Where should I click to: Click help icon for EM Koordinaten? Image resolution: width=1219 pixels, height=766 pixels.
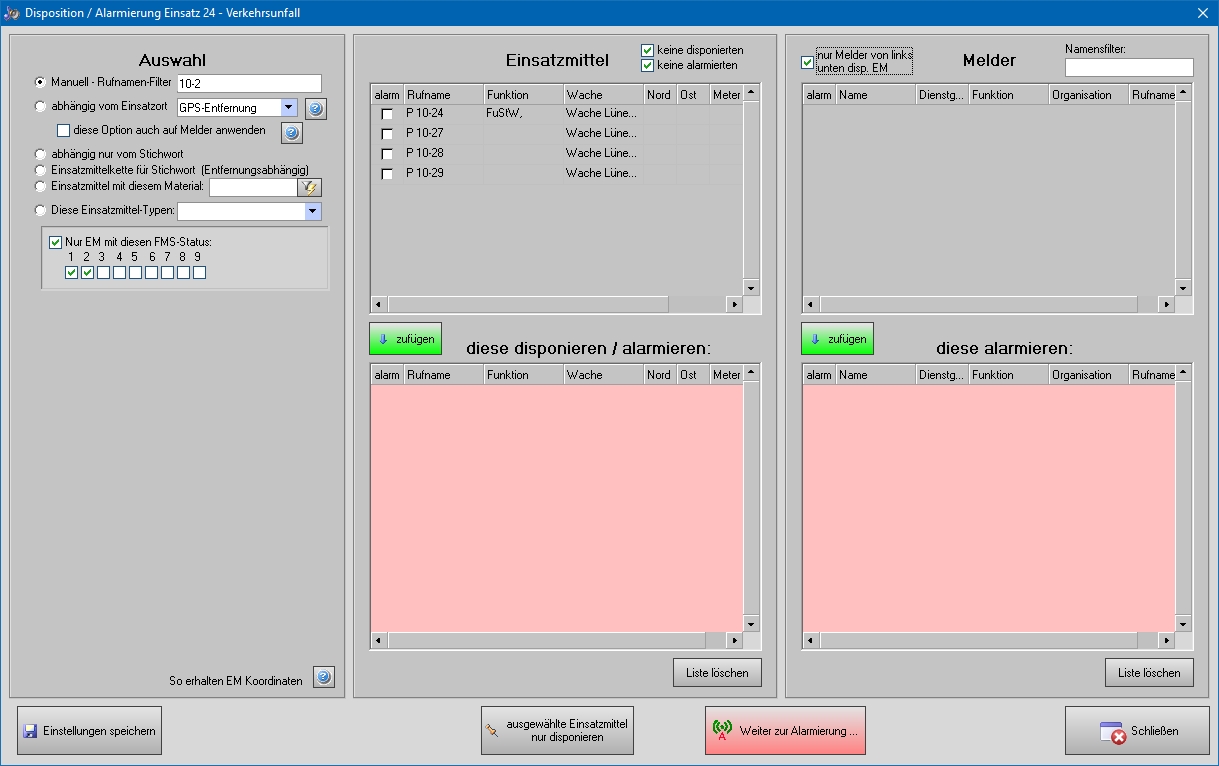click(x=323, y=677)
